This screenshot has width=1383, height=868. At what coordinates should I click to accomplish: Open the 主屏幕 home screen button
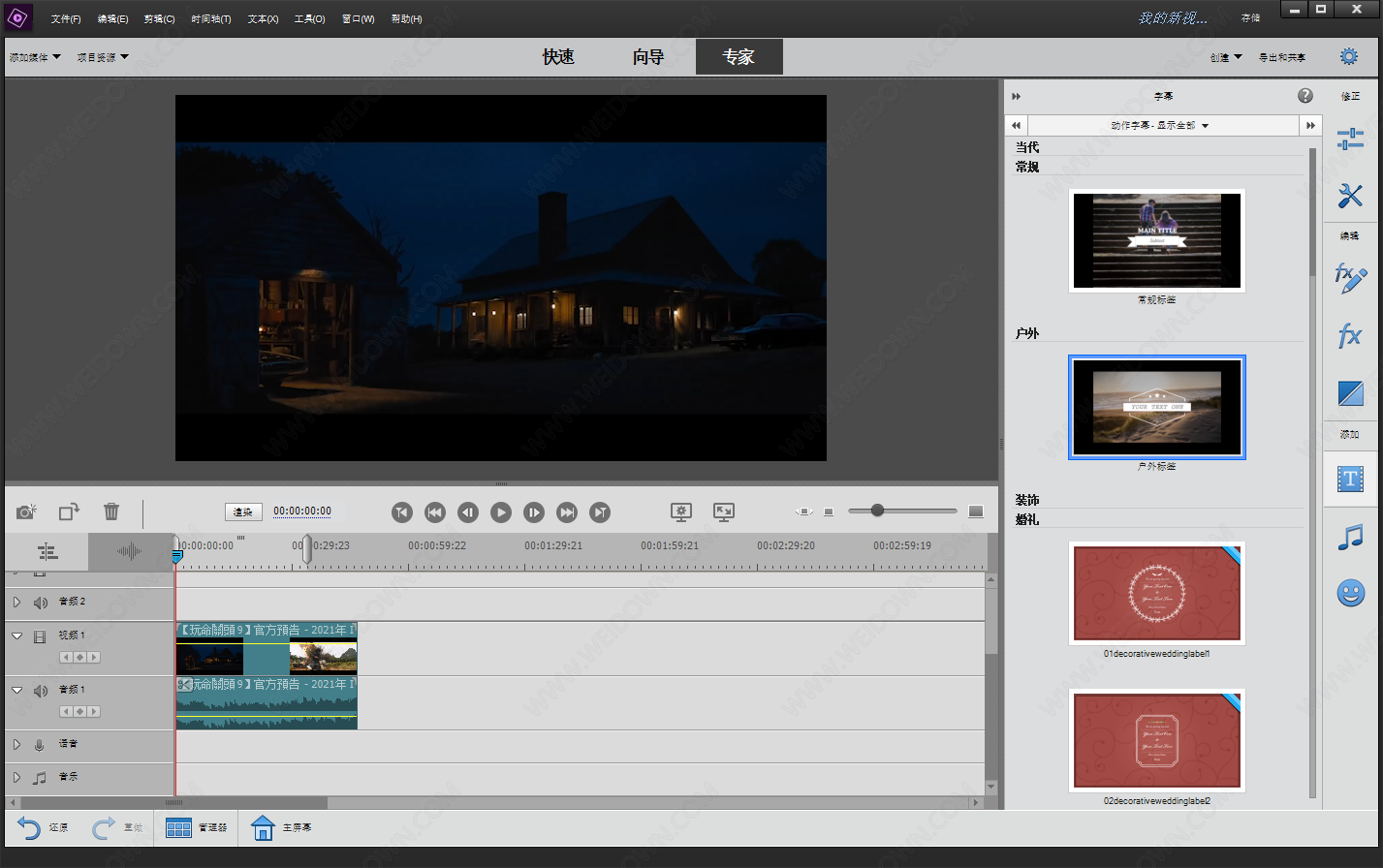(281, 828)
